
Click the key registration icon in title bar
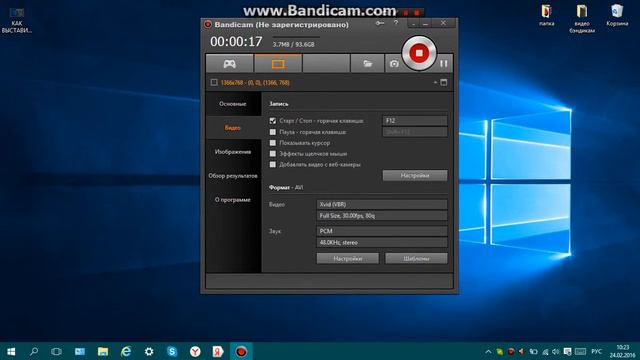click(380, 23)
